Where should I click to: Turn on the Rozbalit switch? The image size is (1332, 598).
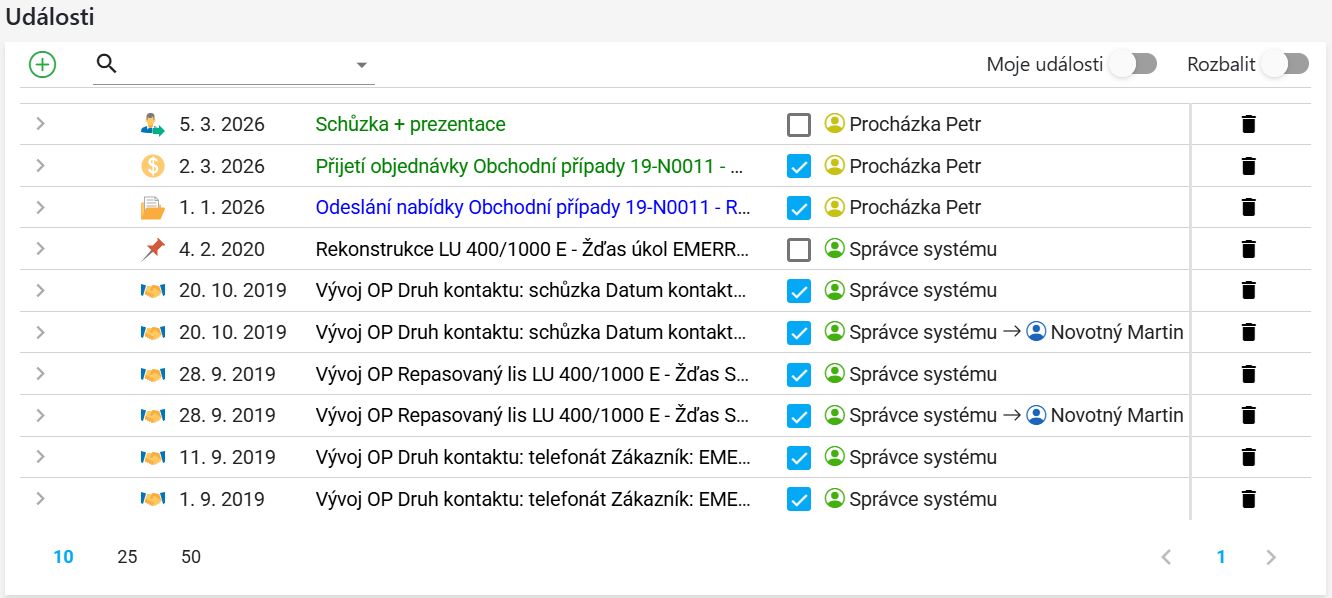tap(1285, 64)
